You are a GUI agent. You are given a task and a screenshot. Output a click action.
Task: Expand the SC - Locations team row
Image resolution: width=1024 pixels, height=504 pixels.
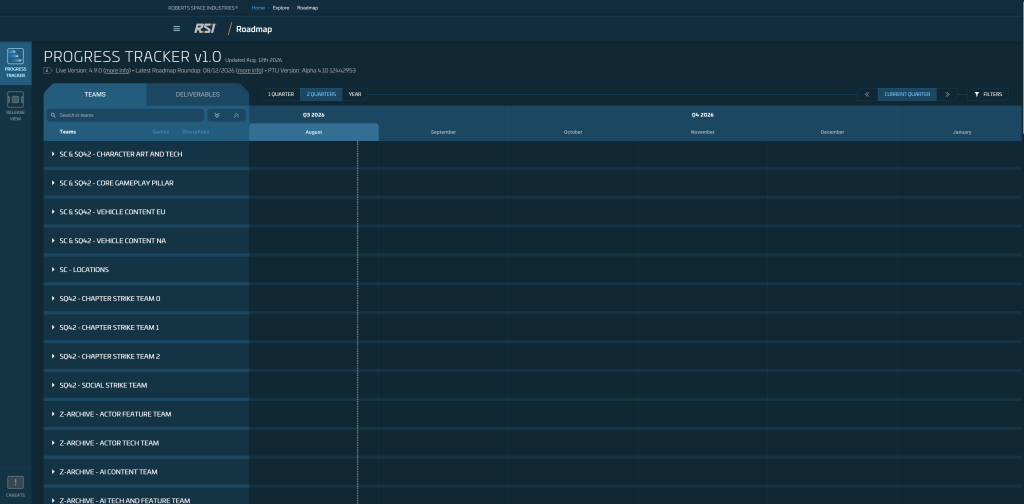pos(146,270)
